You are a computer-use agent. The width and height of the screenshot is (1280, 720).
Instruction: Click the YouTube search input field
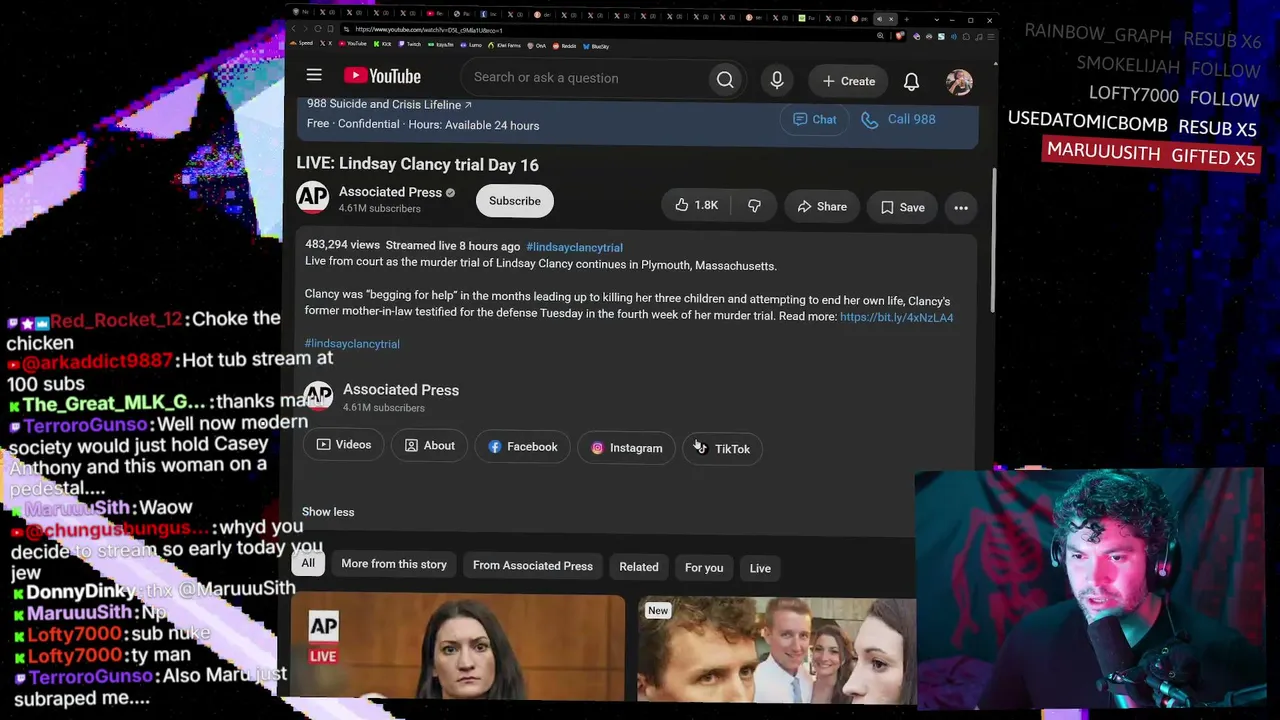[x=584, y=78]
